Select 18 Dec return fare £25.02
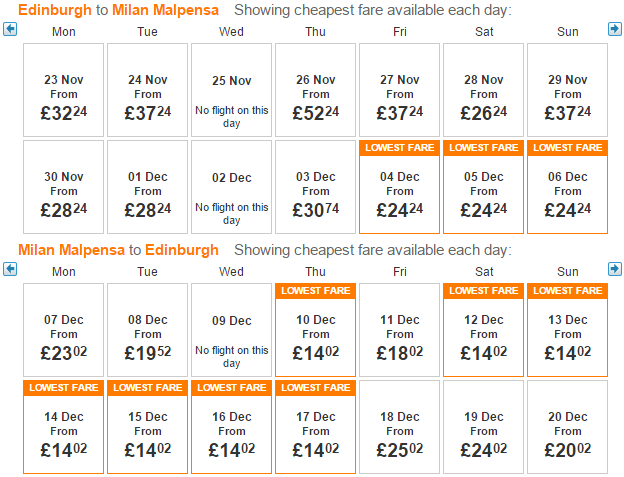 tap(399, 427)
